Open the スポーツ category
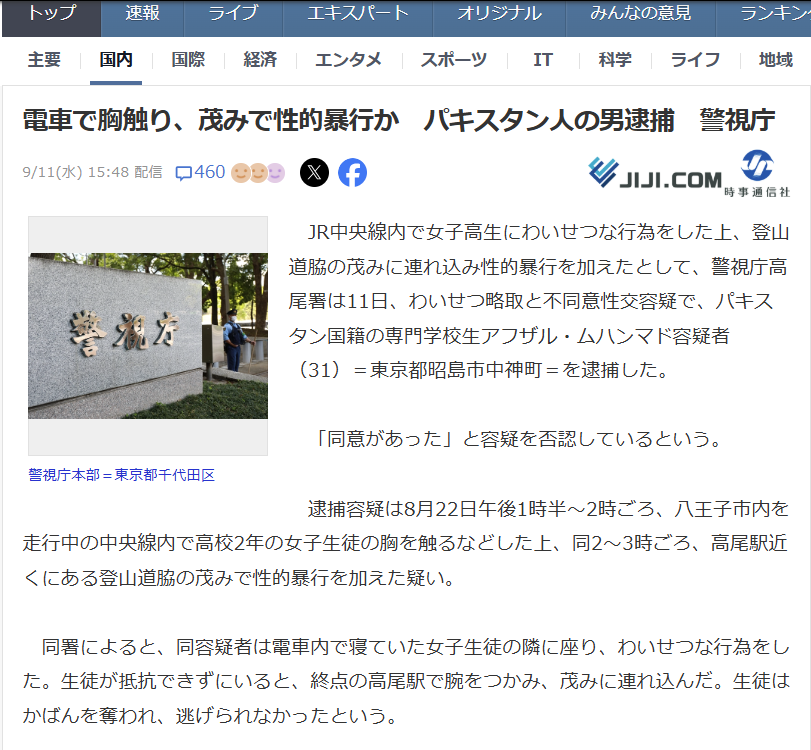Screen dimensions: 811x750 click(454, 60)
